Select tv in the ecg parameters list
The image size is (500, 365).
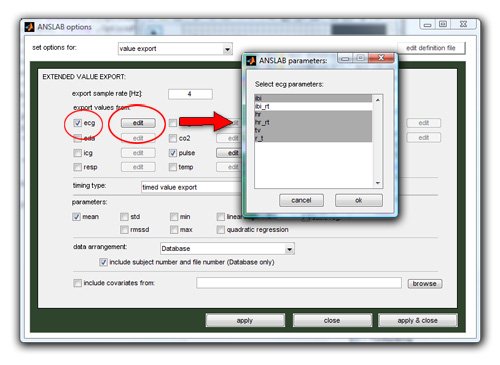[313, 130]
